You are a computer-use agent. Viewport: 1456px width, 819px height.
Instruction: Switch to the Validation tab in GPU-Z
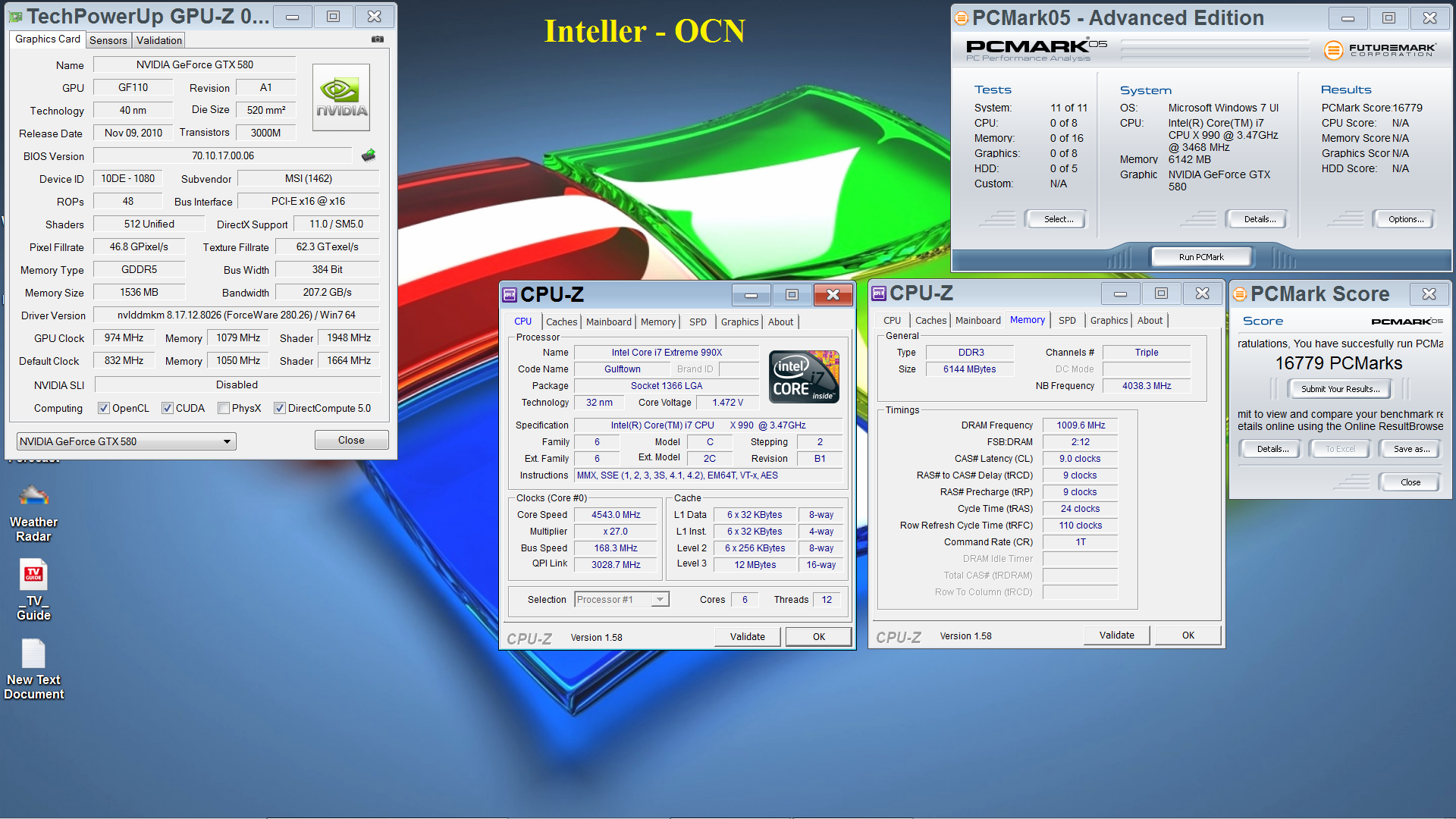pyautogui.click(x=159, y=40)
